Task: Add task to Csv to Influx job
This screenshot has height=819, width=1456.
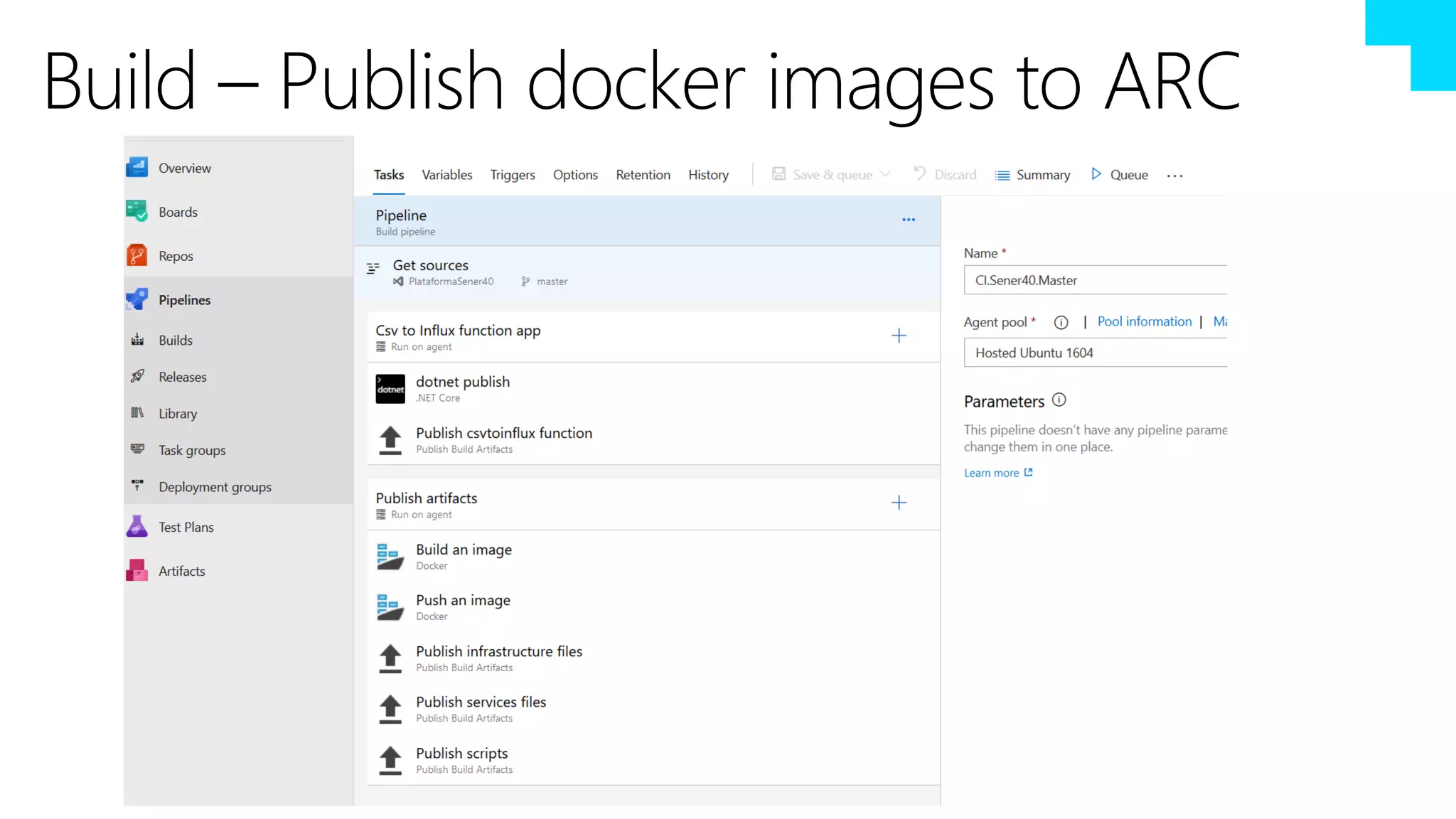Action: [899, 336]
